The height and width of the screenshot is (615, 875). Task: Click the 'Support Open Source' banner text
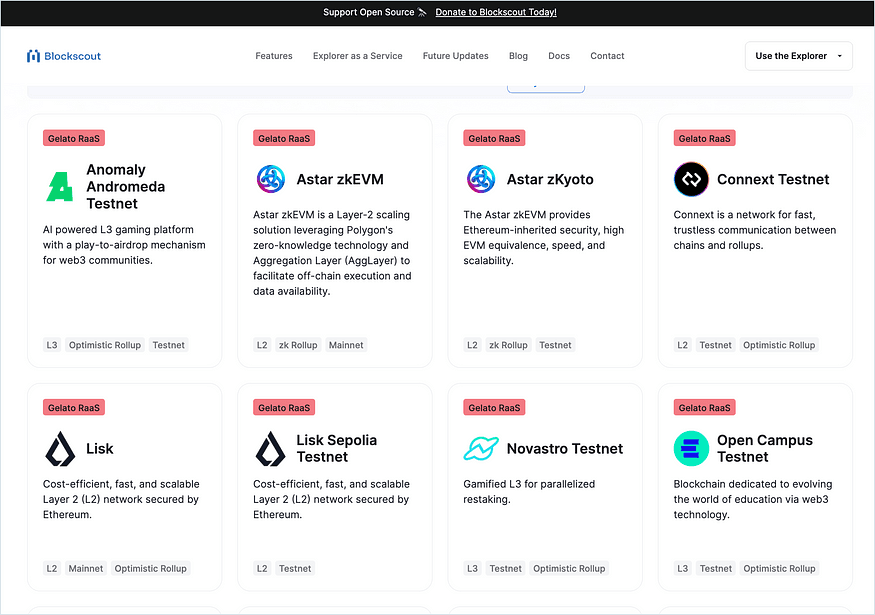click(x=368, y=12)
